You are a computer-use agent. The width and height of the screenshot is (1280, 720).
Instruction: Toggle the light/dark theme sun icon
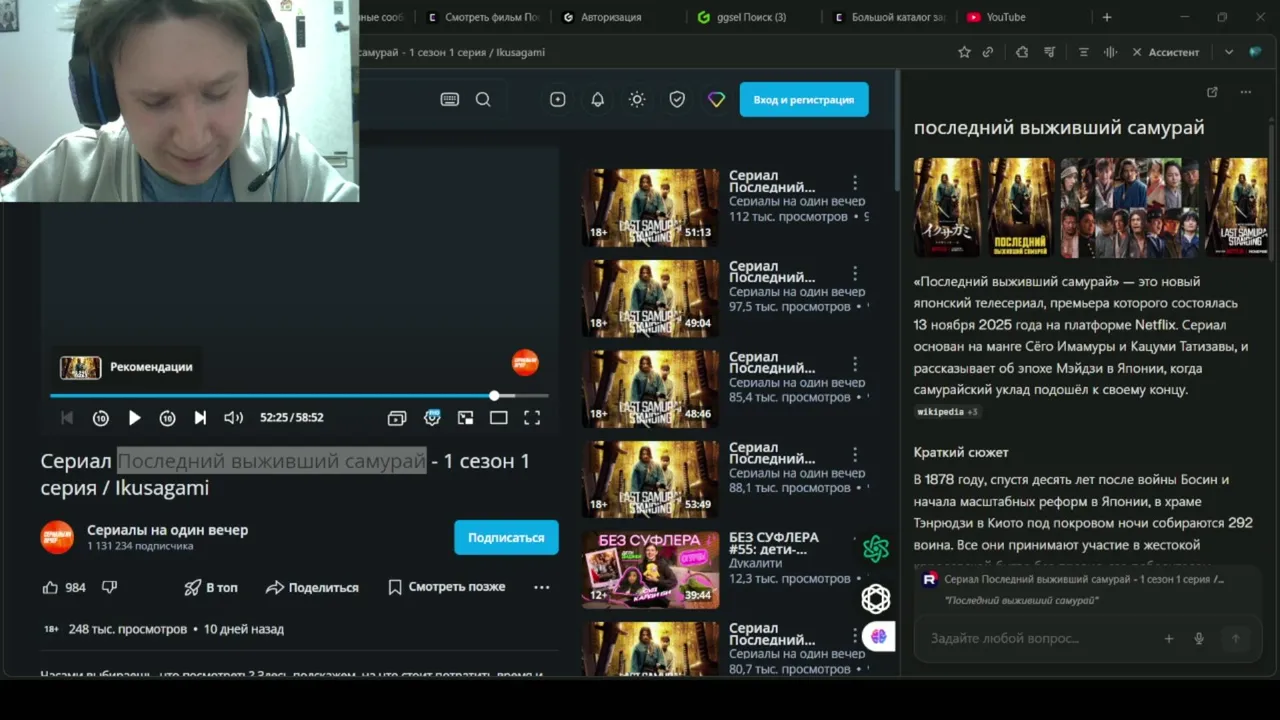637,100
